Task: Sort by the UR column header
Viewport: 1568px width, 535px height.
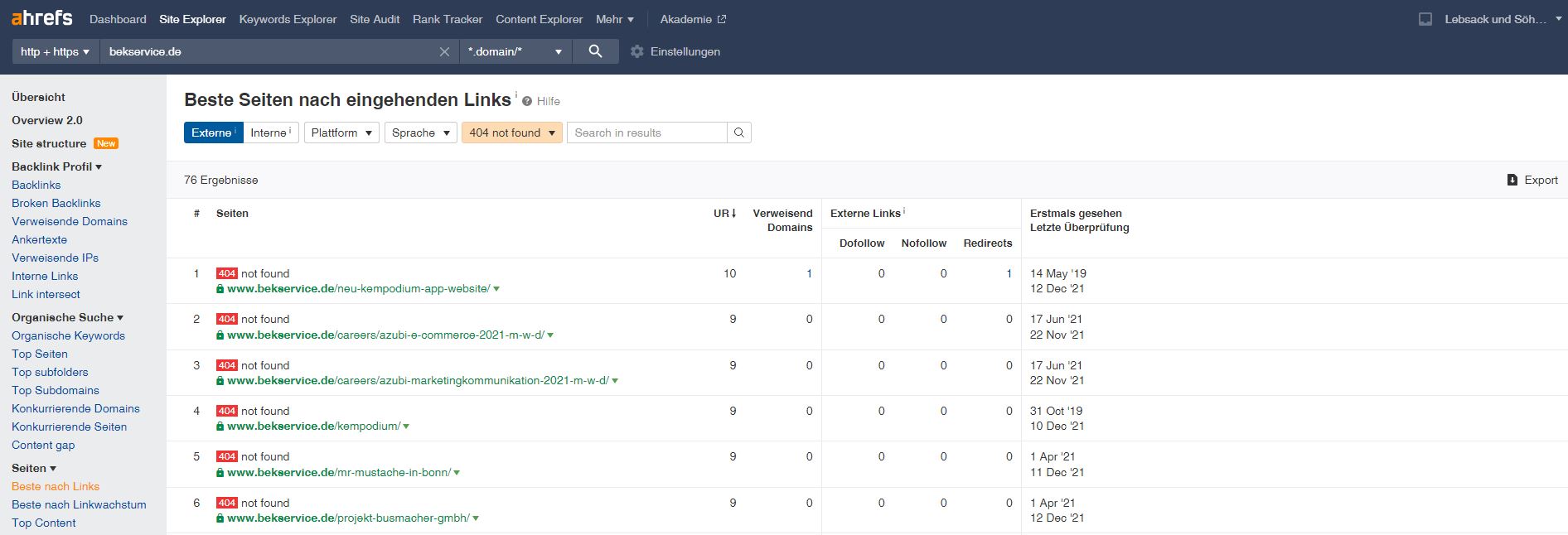Action: 724,213
